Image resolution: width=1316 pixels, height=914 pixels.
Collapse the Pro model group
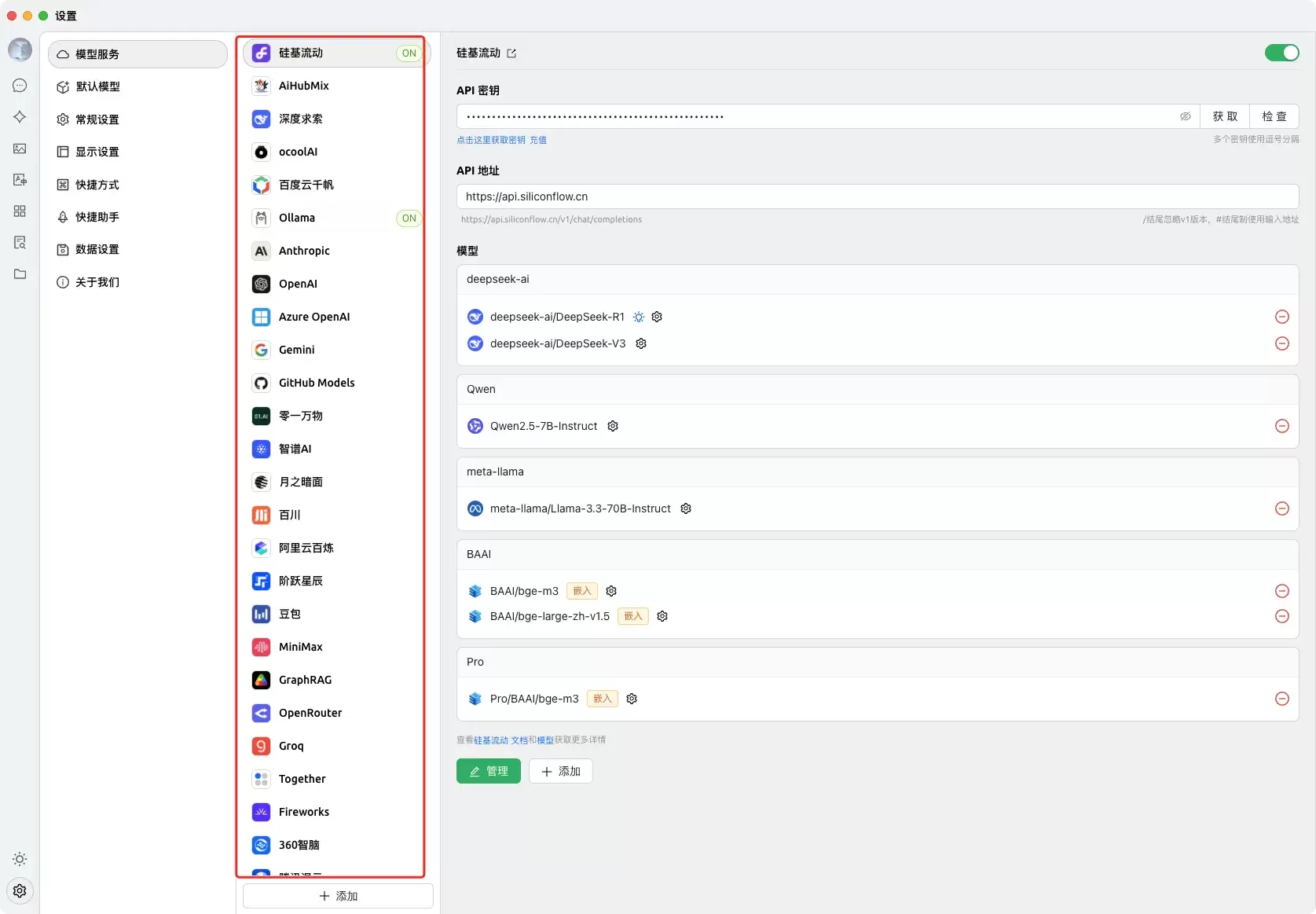878,663
